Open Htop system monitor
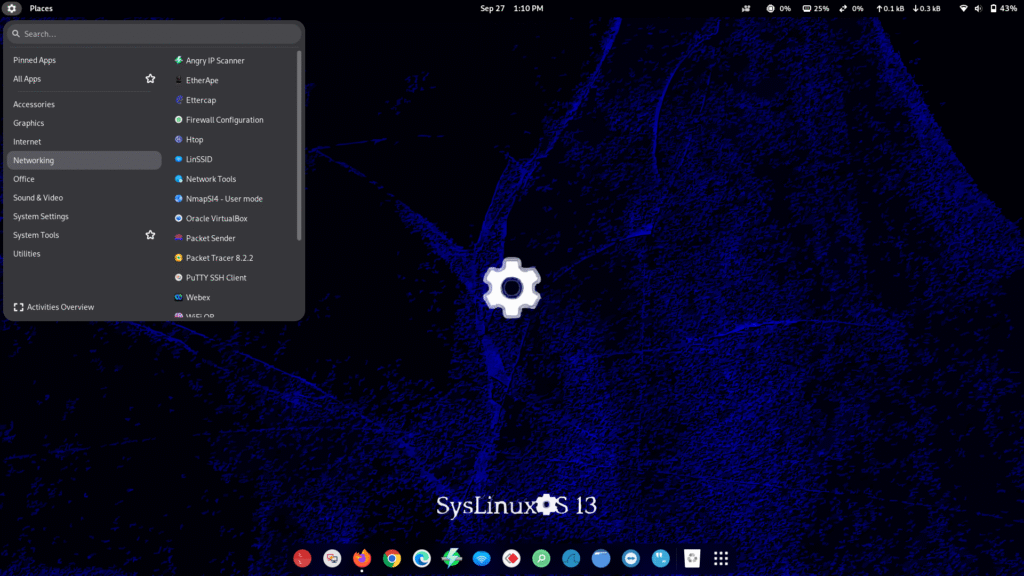 point(197,139)
